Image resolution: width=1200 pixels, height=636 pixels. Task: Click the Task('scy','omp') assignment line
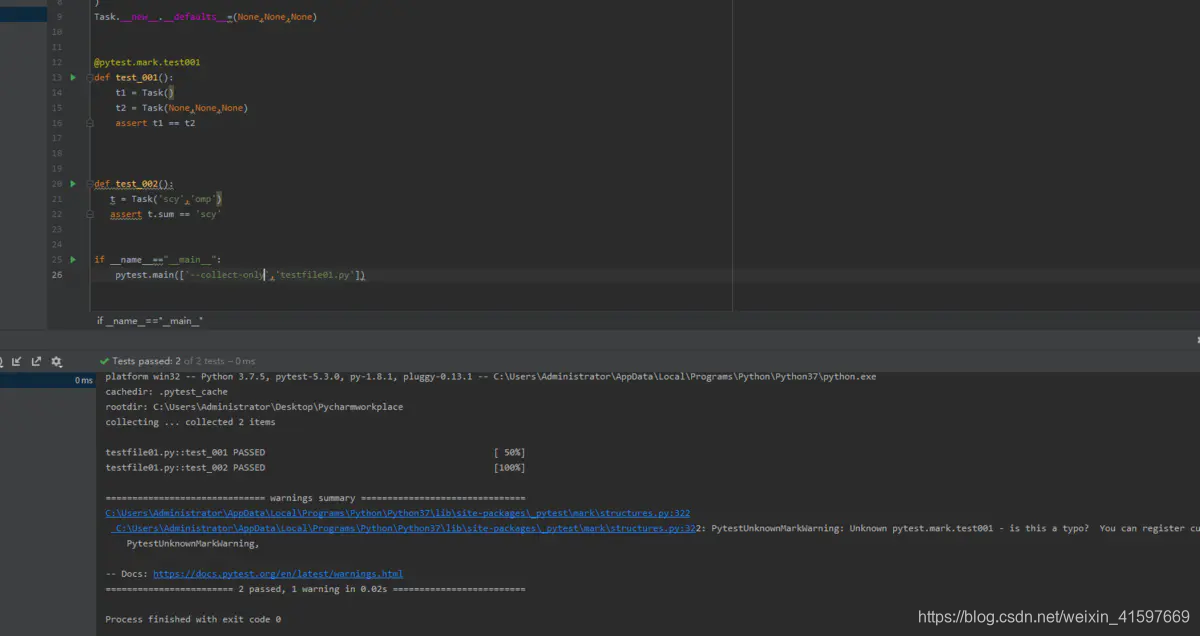point(165,199)
